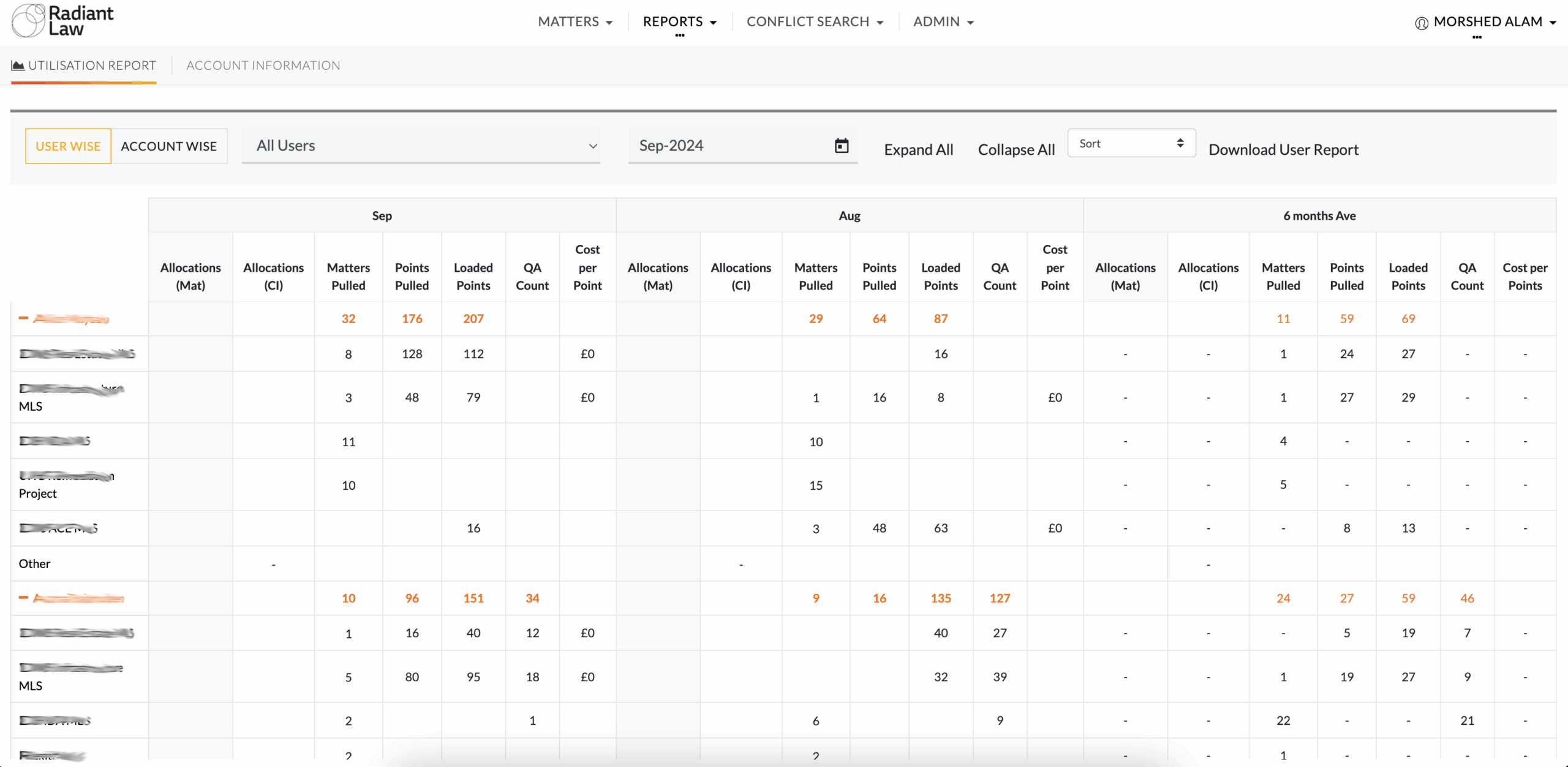
Task: Select the User Wise view
Action: pos(68,146)
